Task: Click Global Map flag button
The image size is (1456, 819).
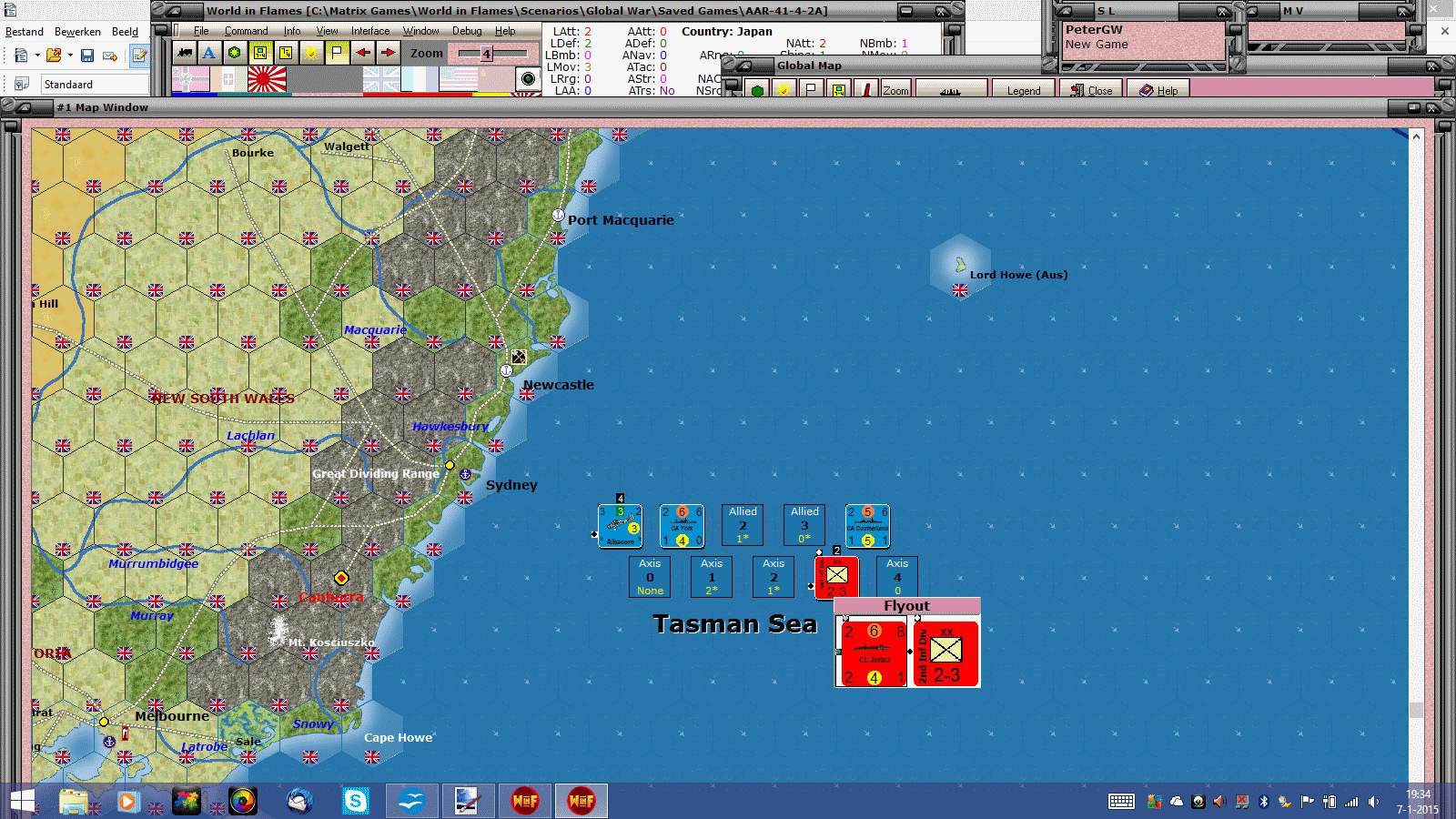Action: click(811, 89)
